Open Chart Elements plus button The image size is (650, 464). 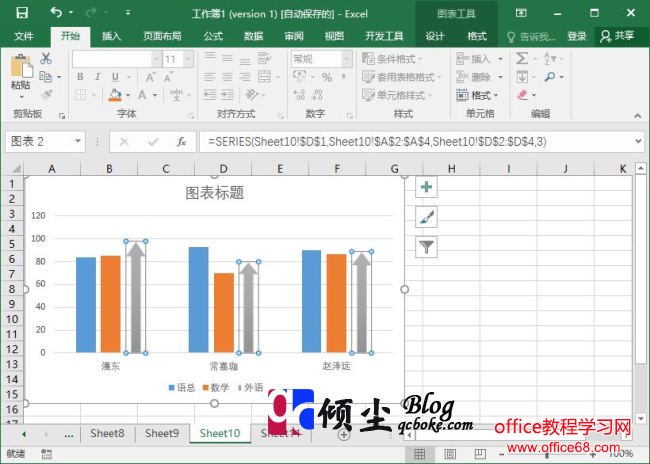coord(426,187)
